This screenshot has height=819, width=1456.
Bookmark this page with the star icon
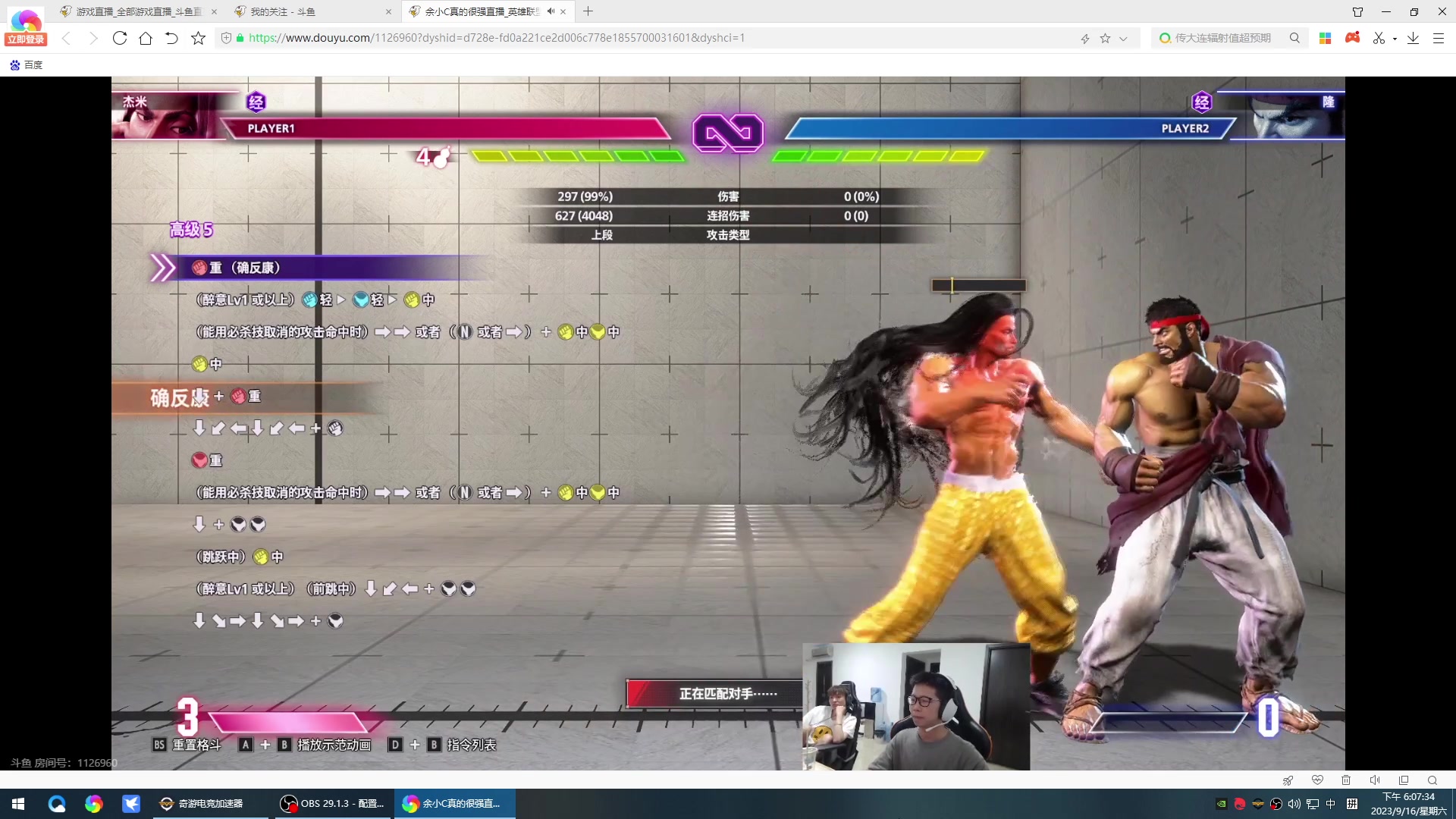(x=198, y=38)
